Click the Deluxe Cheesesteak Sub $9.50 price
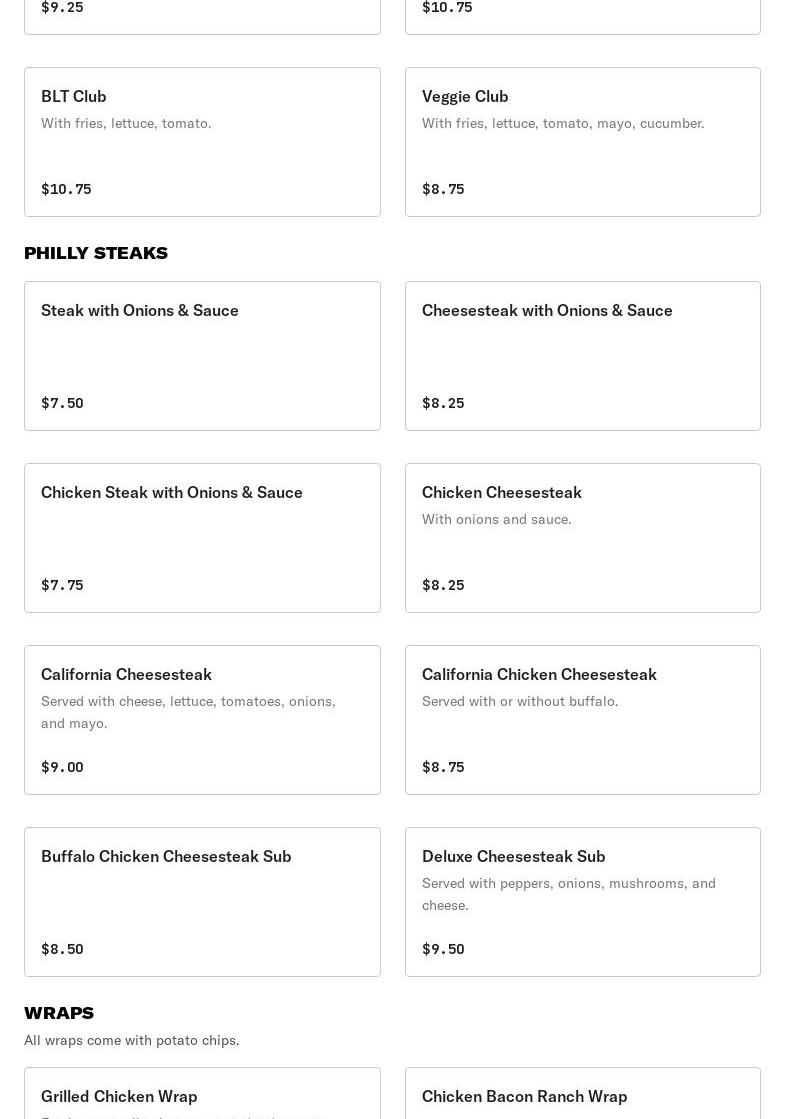Image resolution: width=785 pixels, height=1119 pixels. click(x=443, y=949)
